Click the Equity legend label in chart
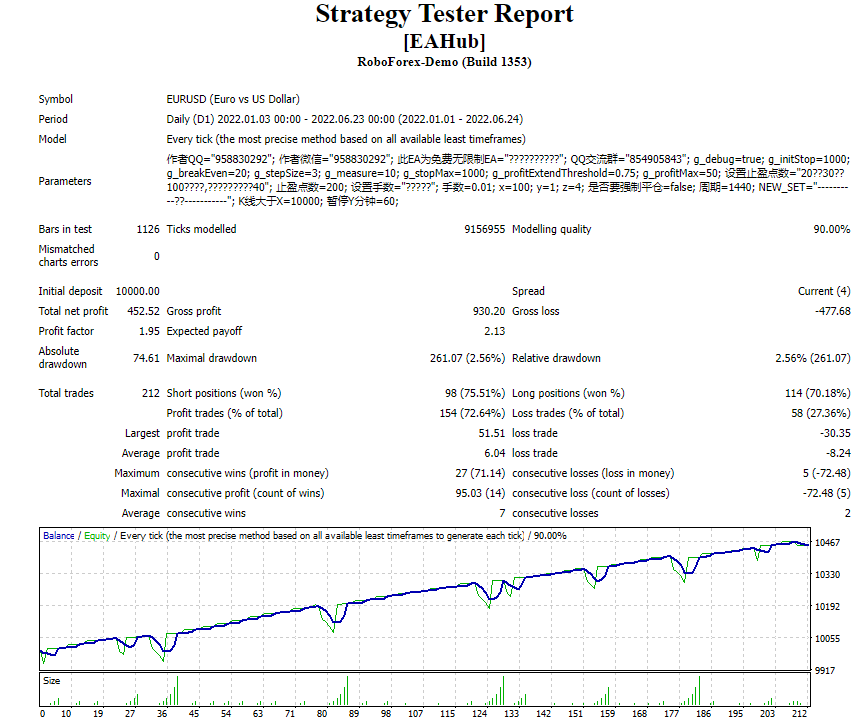 pos(97,535)
